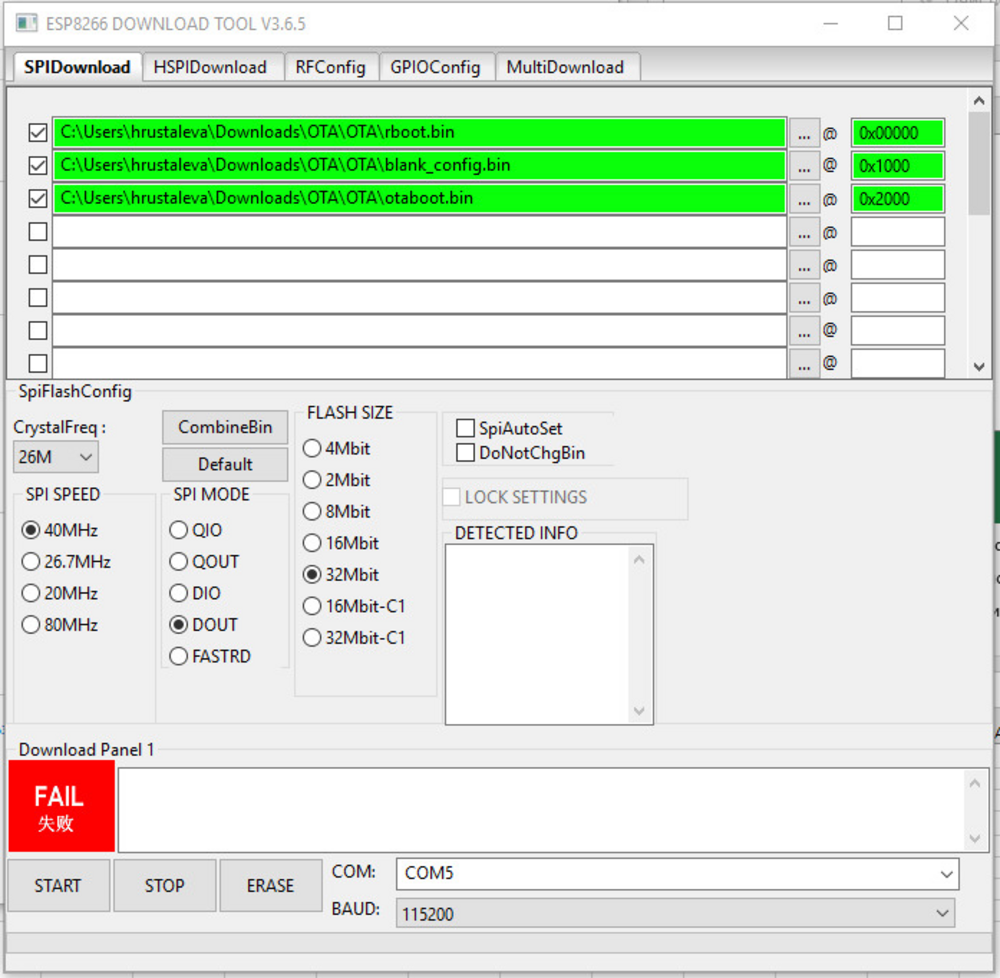Image resolution: width=1000 pixels, height=978 pixels.
Task: Browse for file on blank_config.bin row
Action: coord(804,166)
